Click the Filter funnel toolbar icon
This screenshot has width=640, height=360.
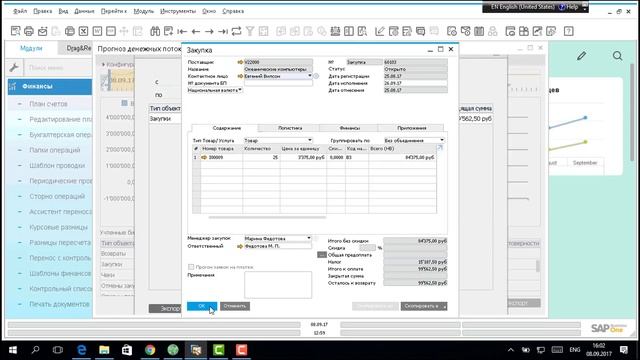(x=250, y=31)
